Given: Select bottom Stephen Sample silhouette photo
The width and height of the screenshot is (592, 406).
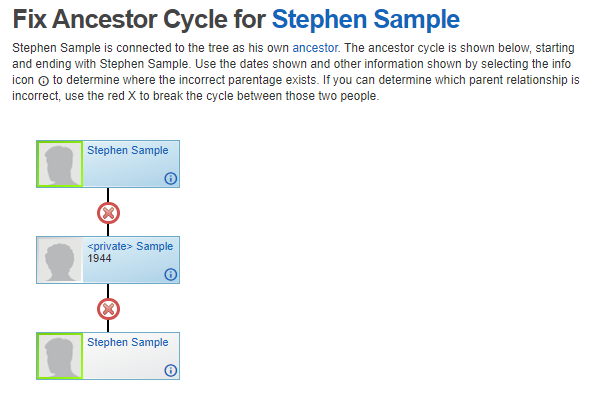Looking at the screenshot, I should [x=60, y=356].
